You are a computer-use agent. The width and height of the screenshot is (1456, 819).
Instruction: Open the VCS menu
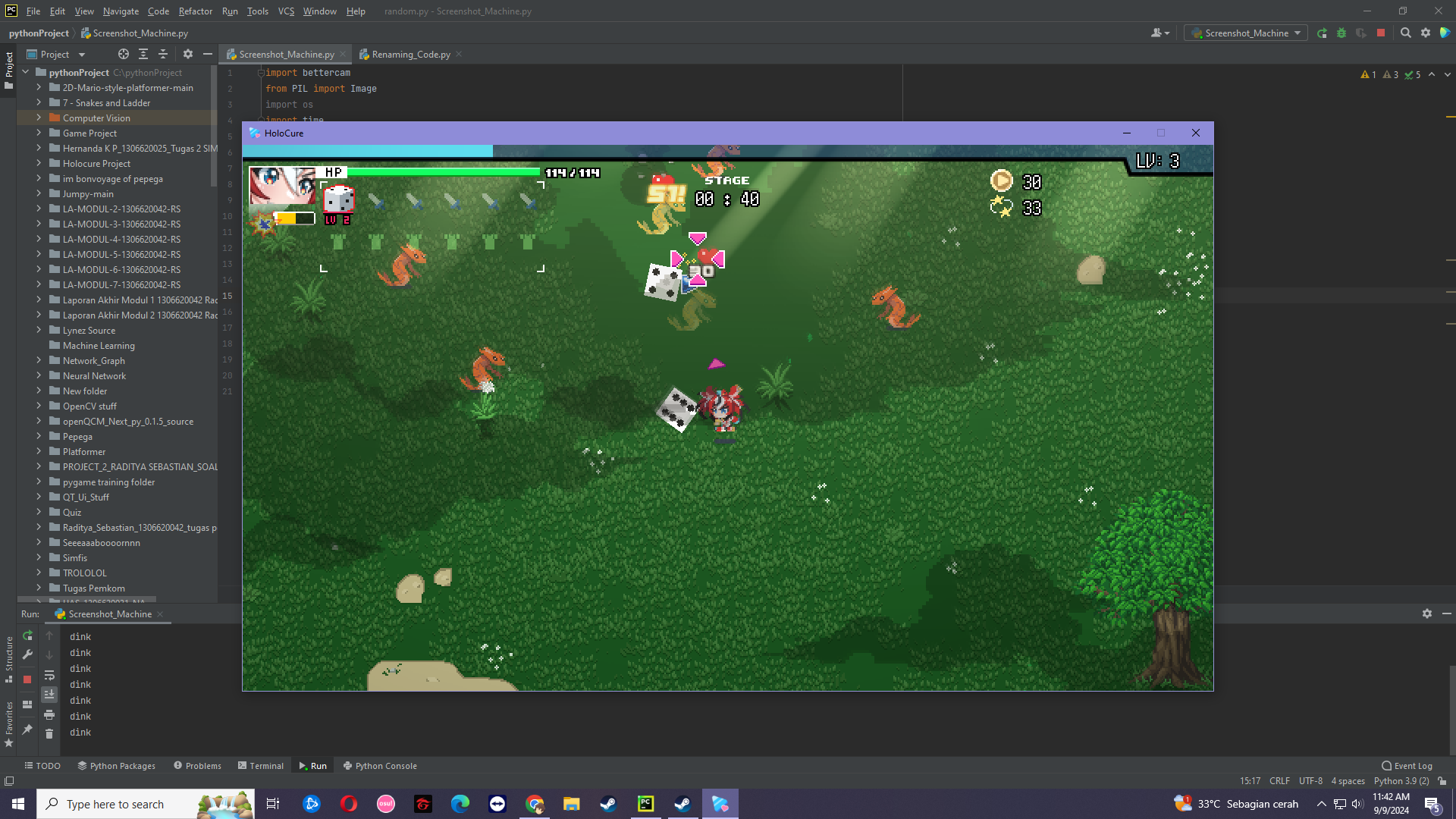(x=286, y=11)
